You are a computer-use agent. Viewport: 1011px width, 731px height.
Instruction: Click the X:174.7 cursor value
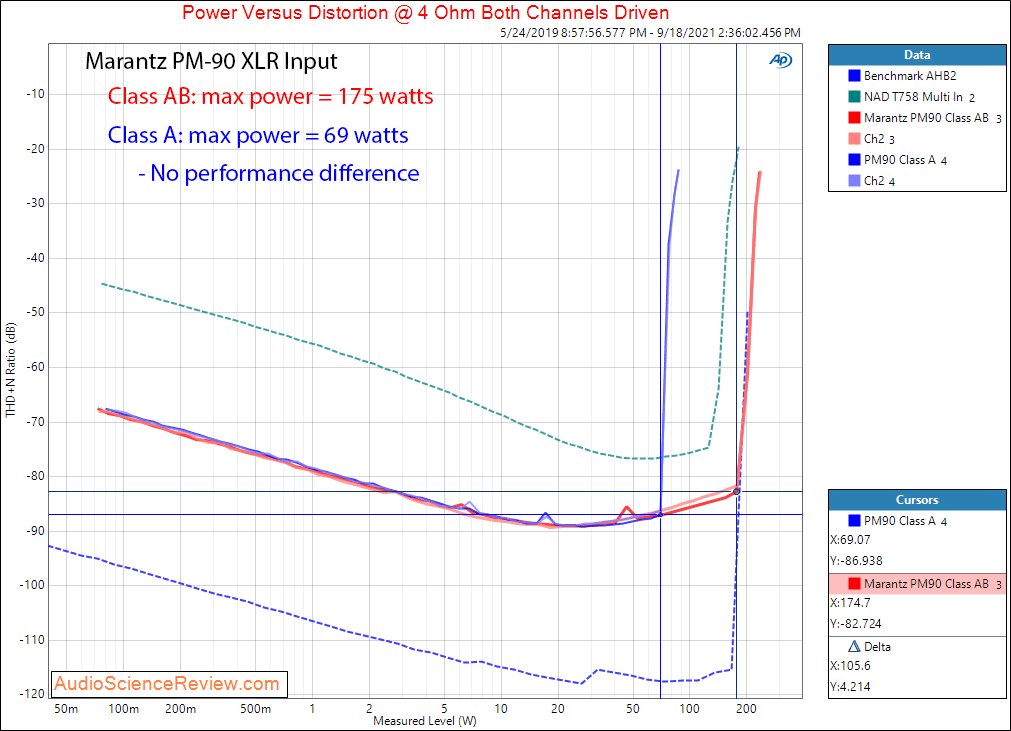[850, 603]
